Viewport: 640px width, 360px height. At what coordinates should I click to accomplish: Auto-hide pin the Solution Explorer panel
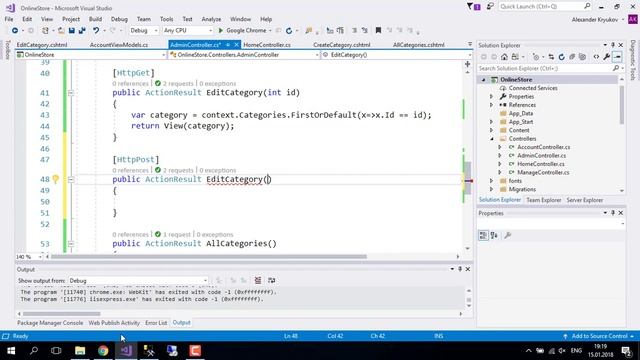point(613,45)
